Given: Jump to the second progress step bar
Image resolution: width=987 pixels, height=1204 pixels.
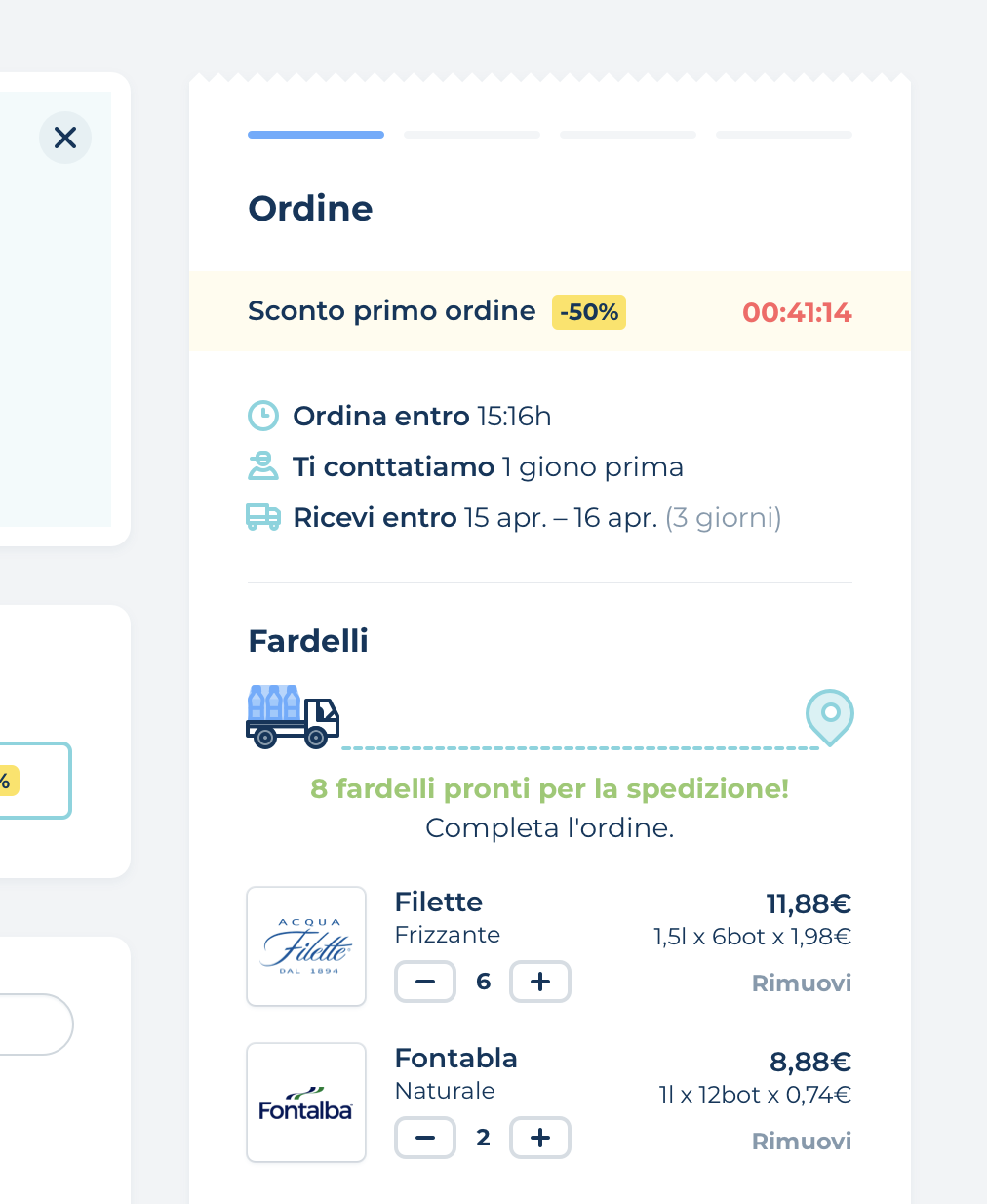Looking at the screenshot, I should coord(472,135).
